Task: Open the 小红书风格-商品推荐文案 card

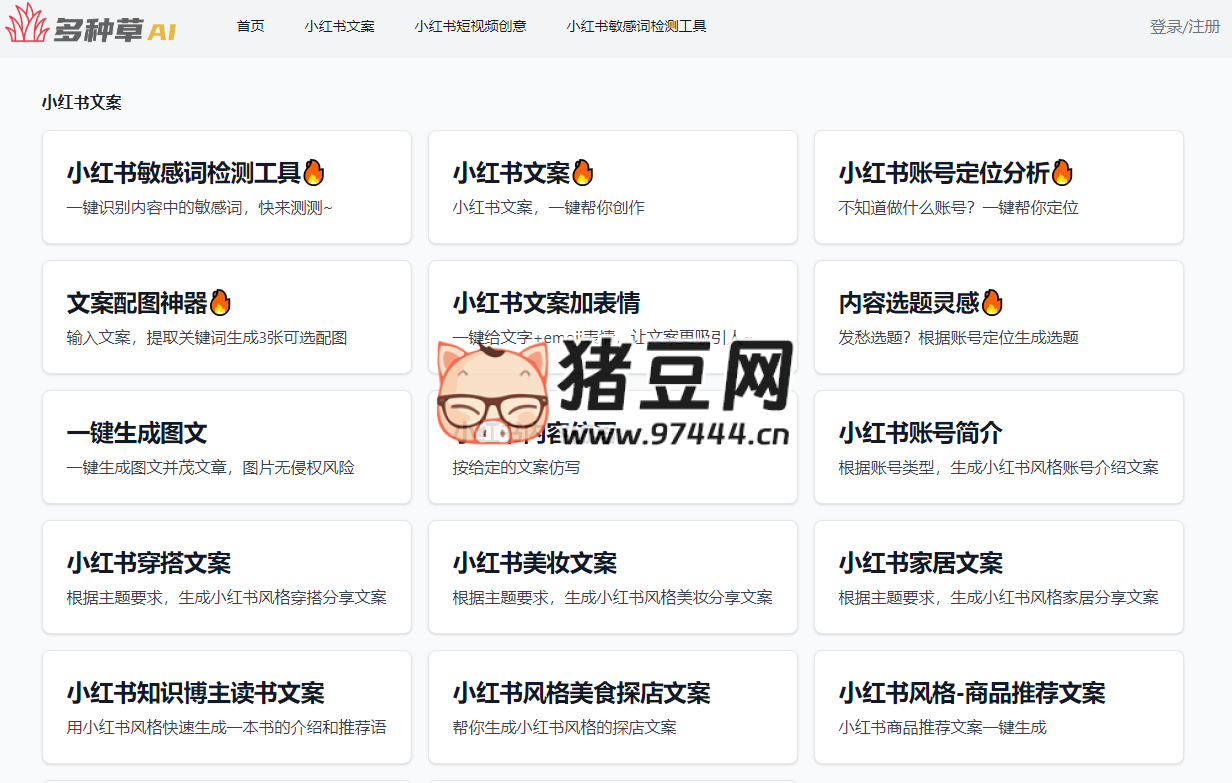Action: (x=999, y=707)
